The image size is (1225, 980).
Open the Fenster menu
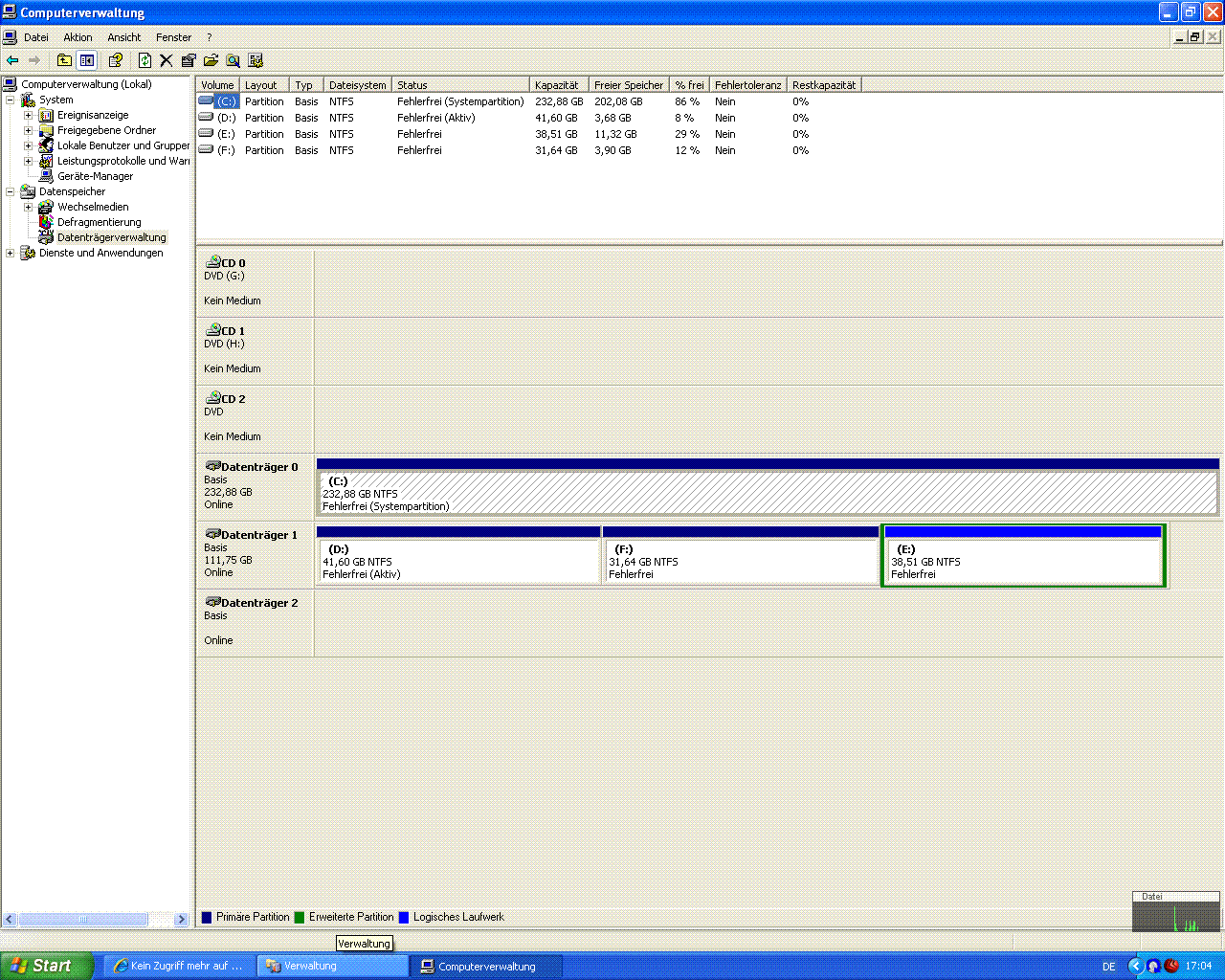pyautogui.click(x=173, y=37)
